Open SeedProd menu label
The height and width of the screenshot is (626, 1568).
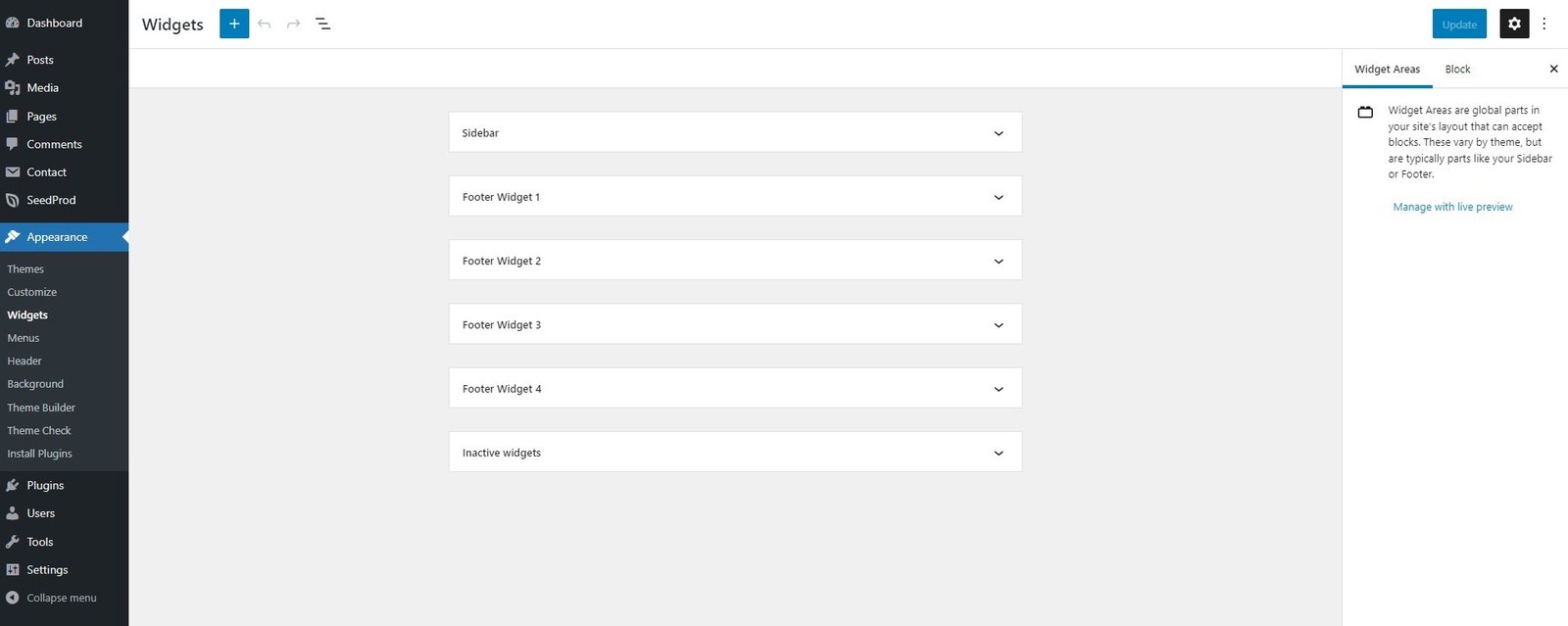(51, 200)
